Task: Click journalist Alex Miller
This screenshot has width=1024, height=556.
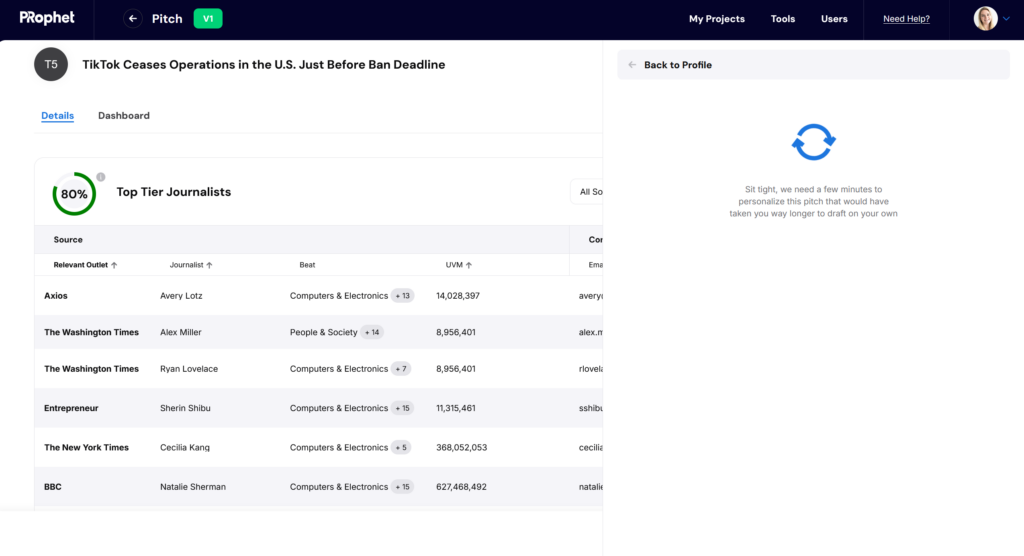Action: coord(180,332)
